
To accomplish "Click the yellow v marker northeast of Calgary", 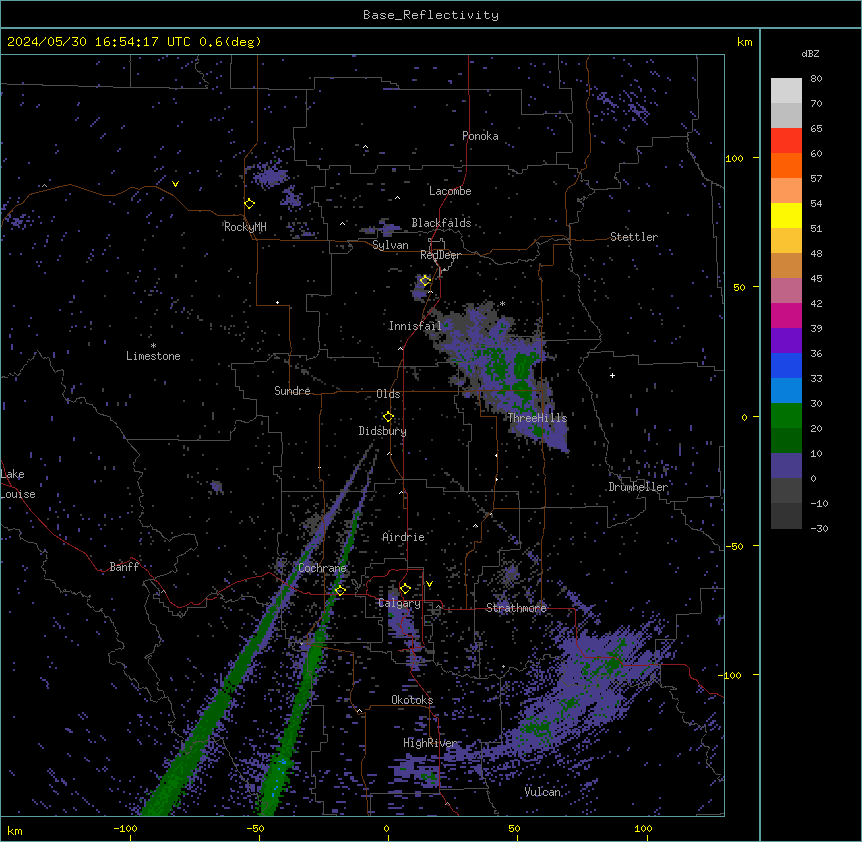I will (429, 584).
